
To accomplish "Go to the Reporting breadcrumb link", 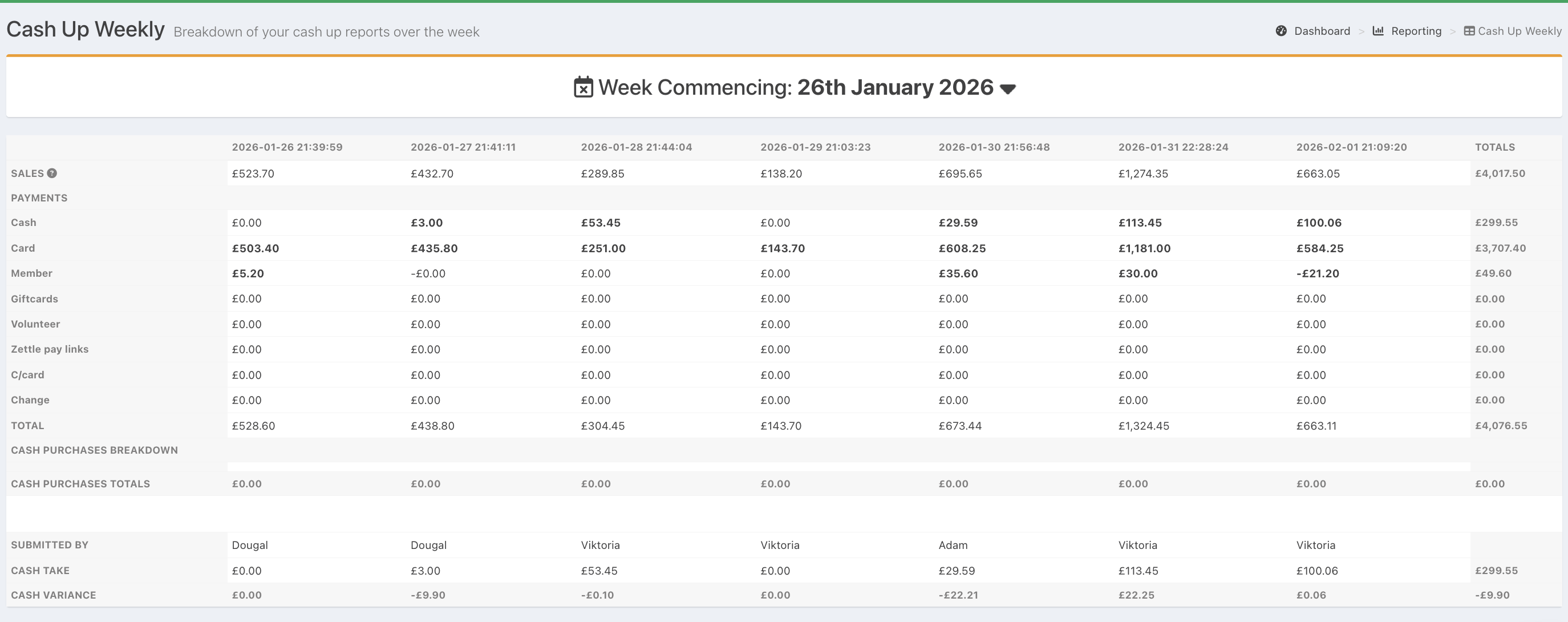I will pos(1416,31).
